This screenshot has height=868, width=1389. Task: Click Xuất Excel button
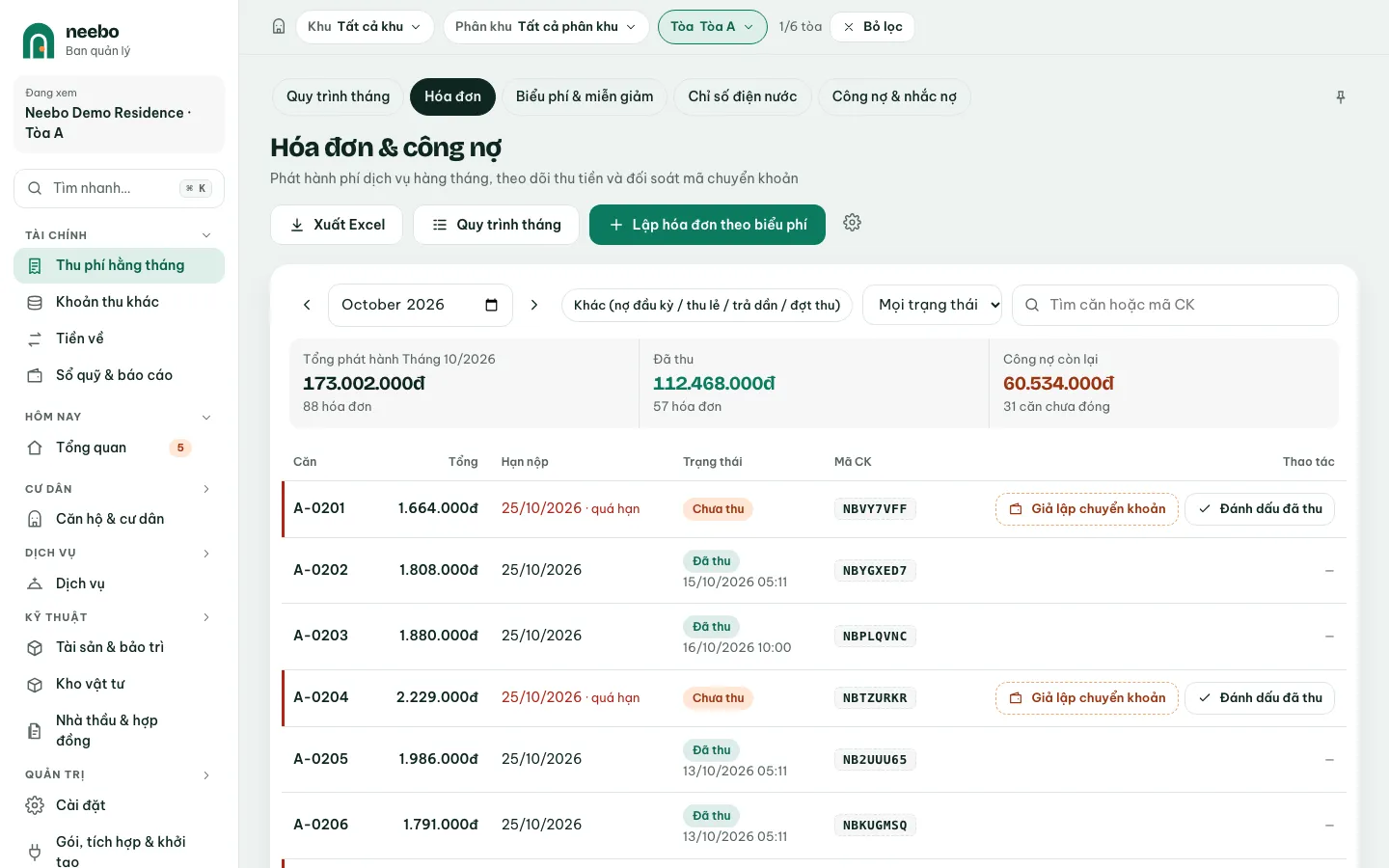pos(337,225)
